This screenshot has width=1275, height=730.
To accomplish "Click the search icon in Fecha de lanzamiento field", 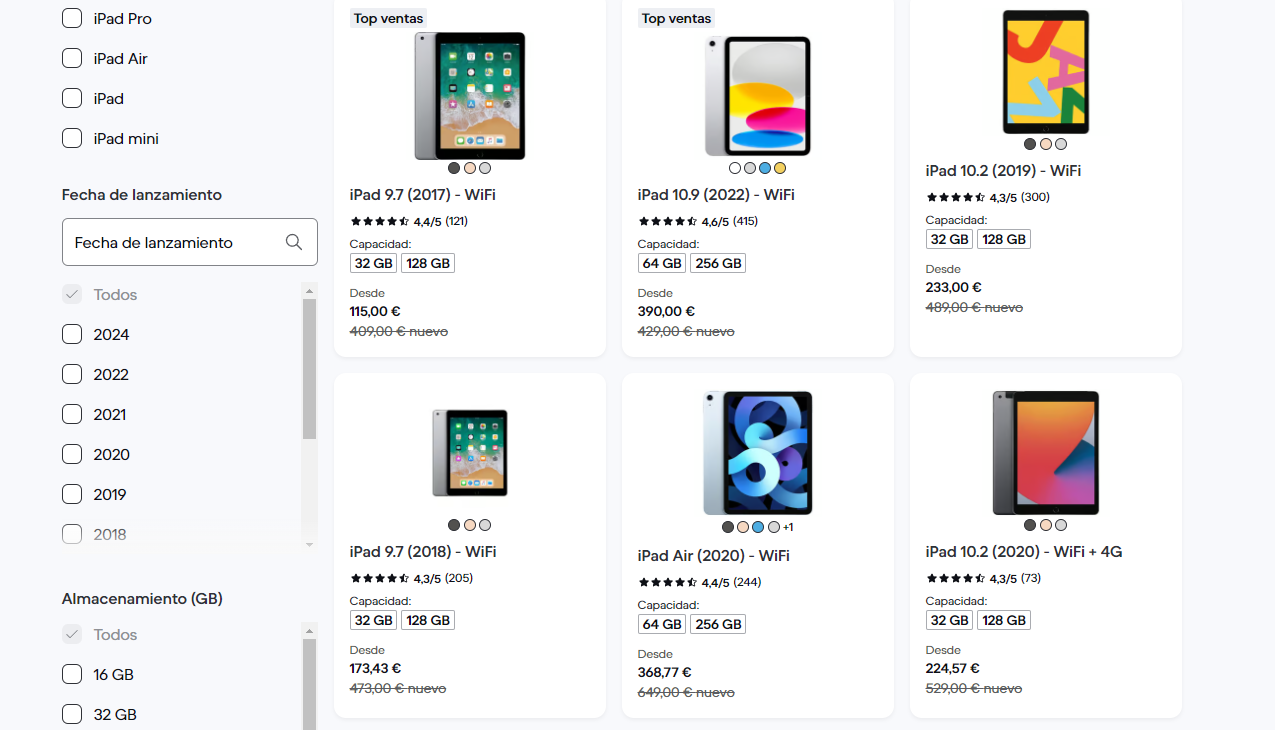I will pyautogui.click(x=294, y=242).
